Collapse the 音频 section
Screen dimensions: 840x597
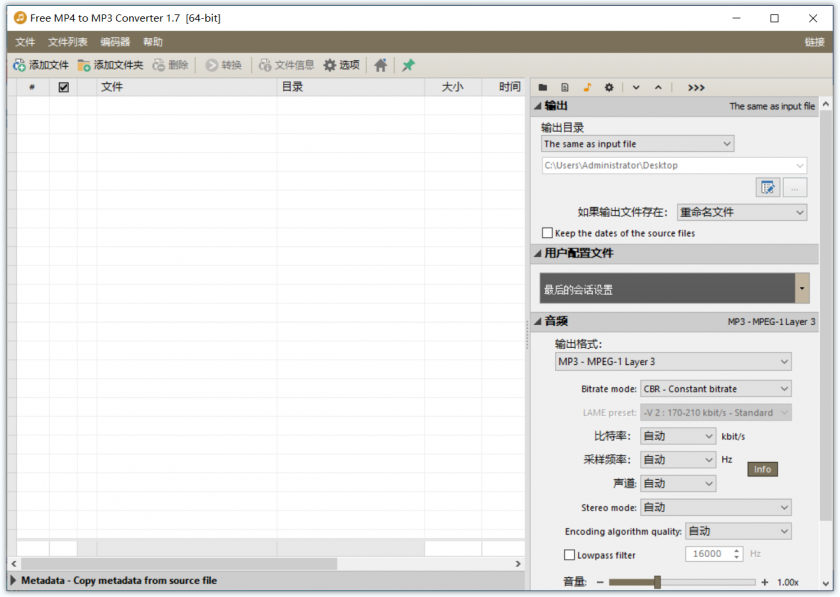click(x=537, y=322)
